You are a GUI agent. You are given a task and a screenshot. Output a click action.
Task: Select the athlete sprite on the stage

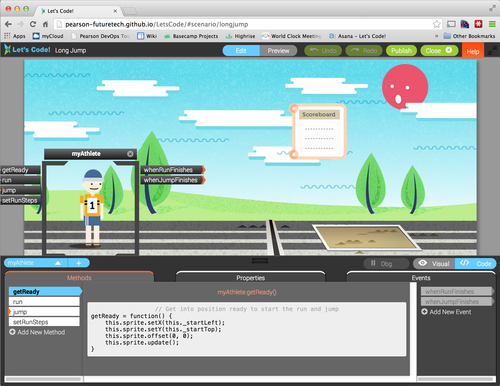coord(92,208)
